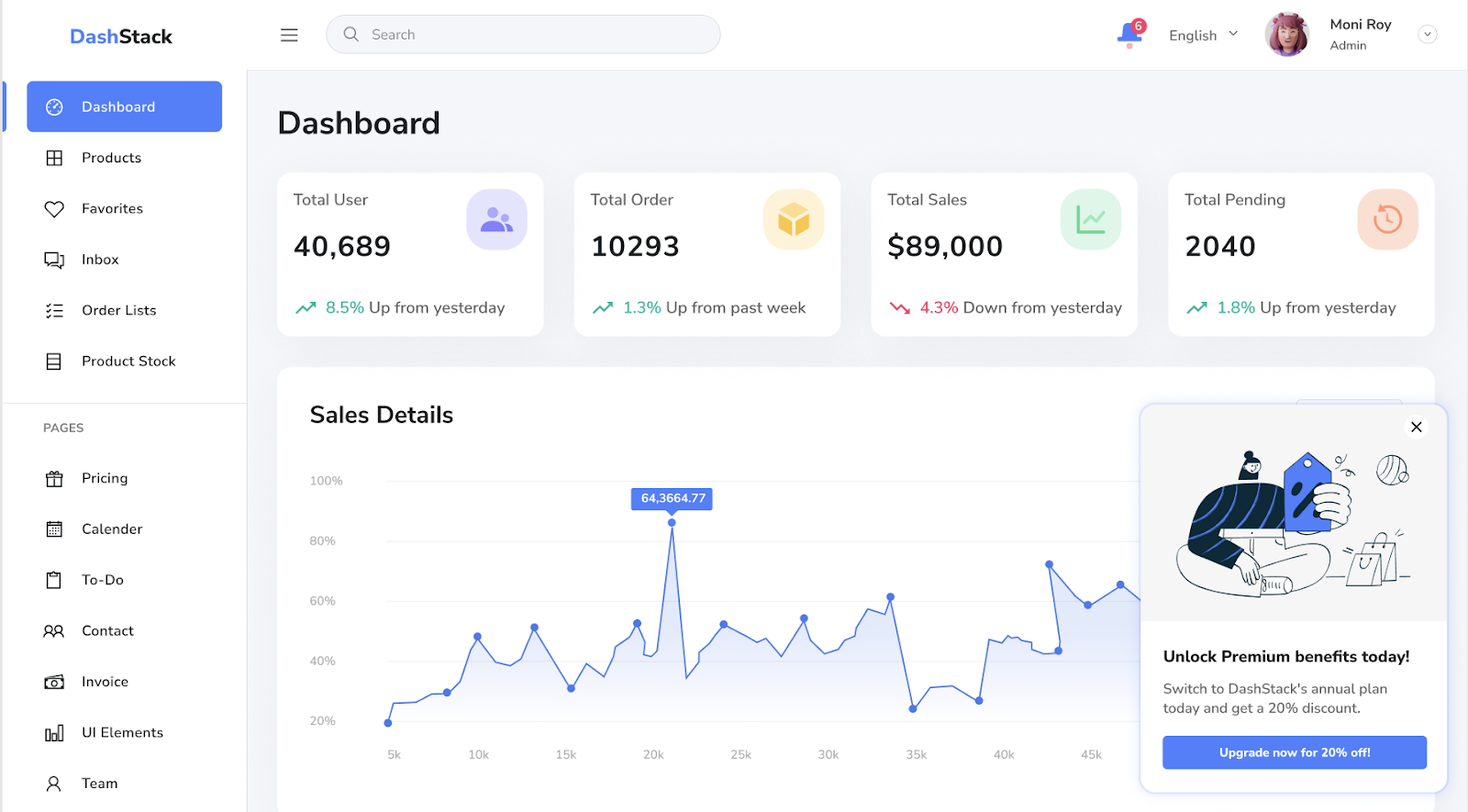Click the Invoice cash icon

[x=54, y=682]
